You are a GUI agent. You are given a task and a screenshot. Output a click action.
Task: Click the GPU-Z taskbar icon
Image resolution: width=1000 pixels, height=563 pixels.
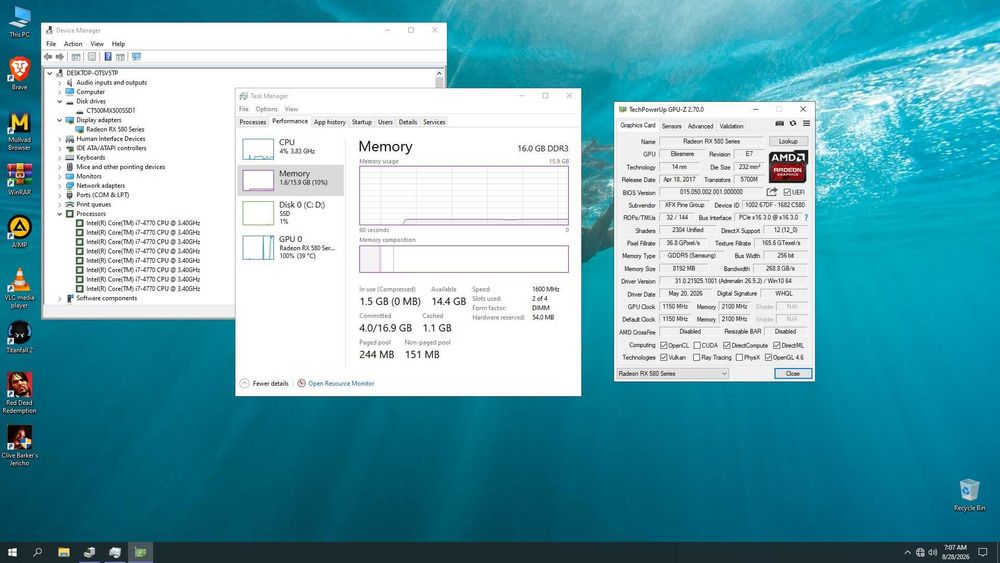pos(140,552)
